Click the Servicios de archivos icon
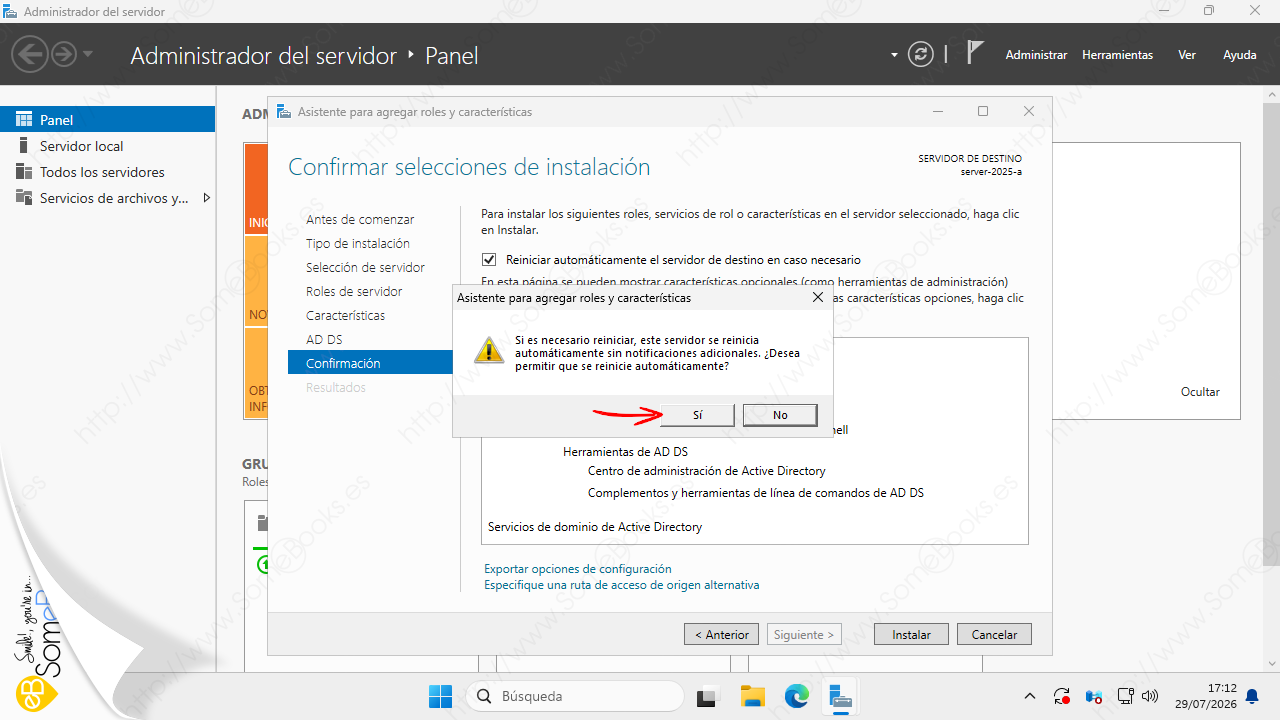The width and height of the screenshot is (1280, 720). coord(24,198)
